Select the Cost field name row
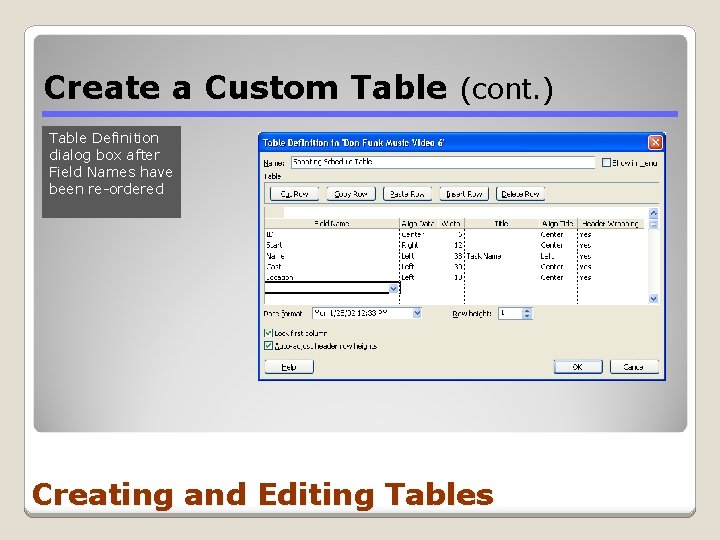 (332, 266)
